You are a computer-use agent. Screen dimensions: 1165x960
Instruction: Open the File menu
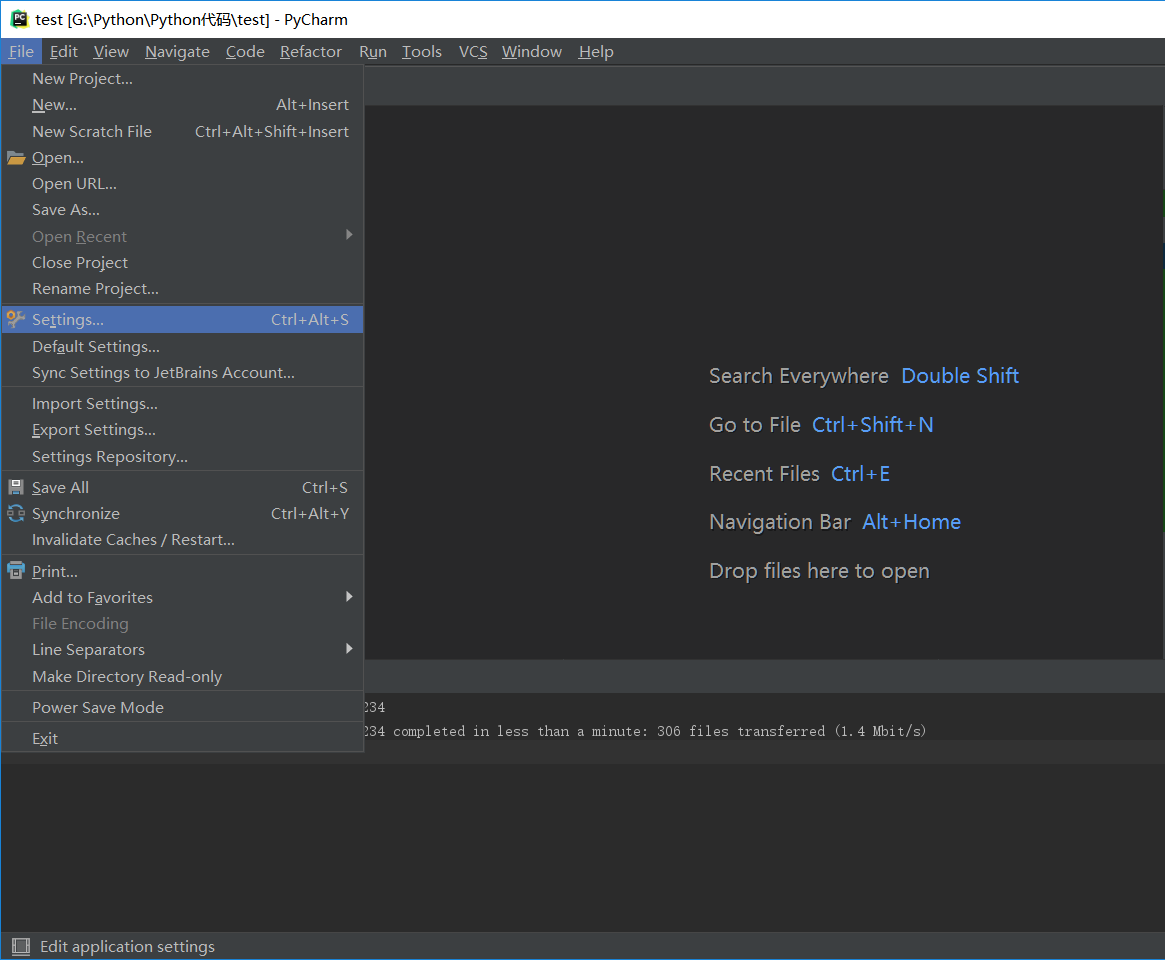(21, 51)
